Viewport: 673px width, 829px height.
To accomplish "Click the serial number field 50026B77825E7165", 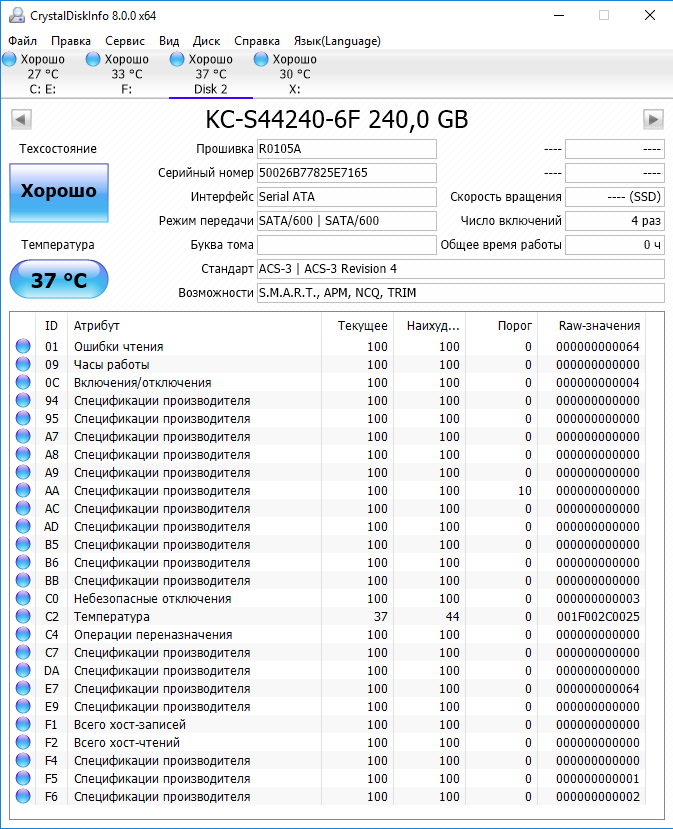I will point(347,173).
